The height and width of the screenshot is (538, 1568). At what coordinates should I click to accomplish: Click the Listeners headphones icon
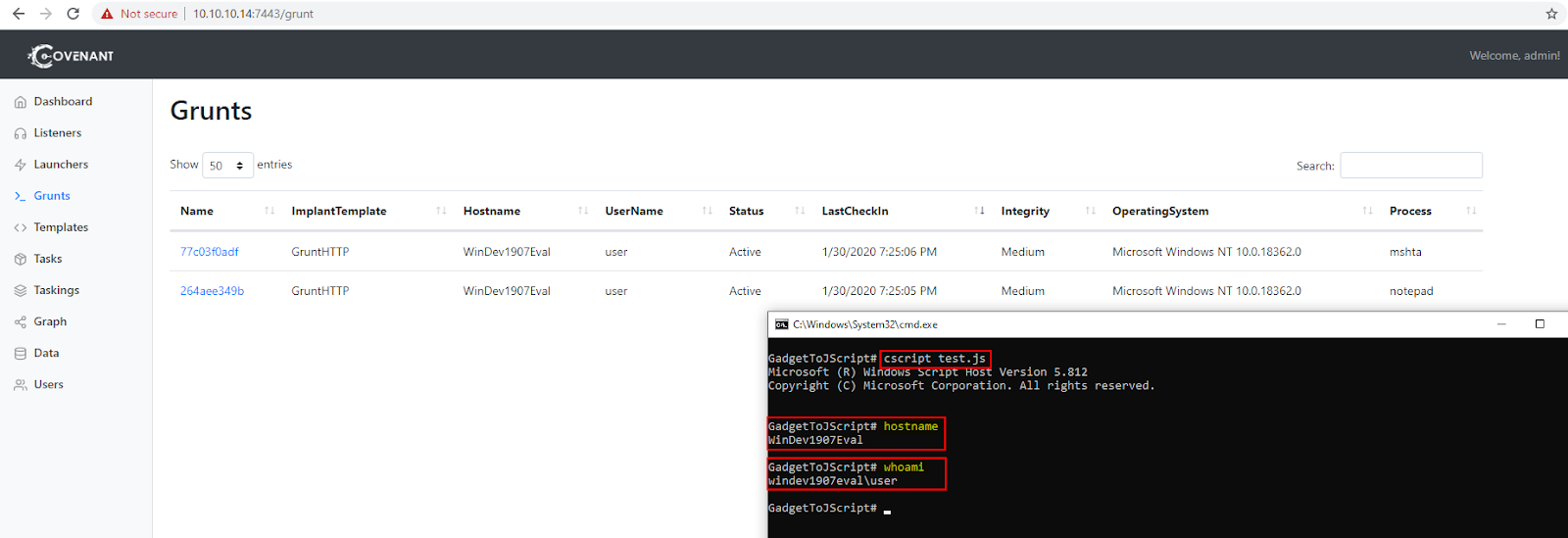point(21,133)
